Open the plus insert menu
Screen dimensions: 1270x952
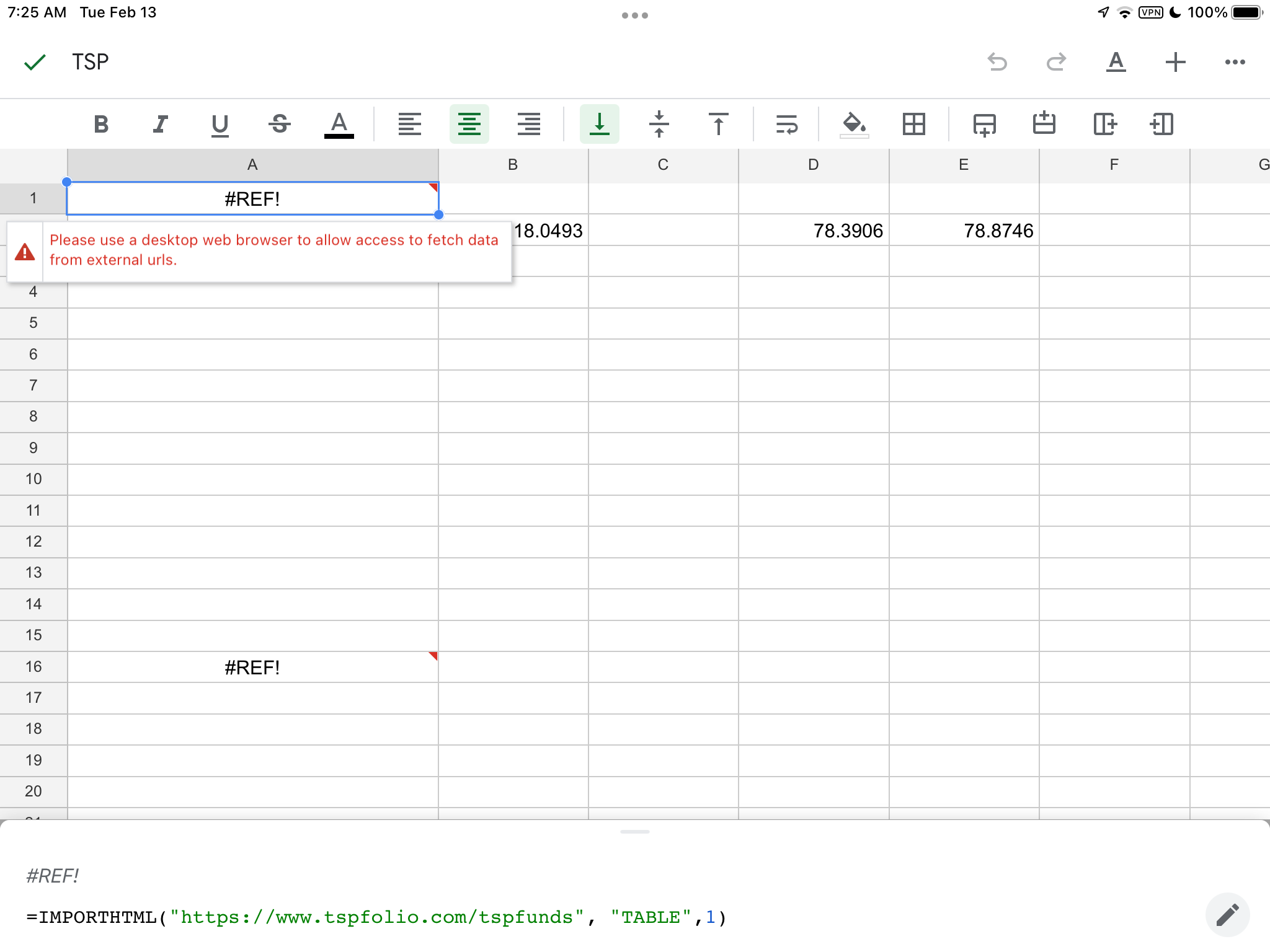click(1175, 62)
